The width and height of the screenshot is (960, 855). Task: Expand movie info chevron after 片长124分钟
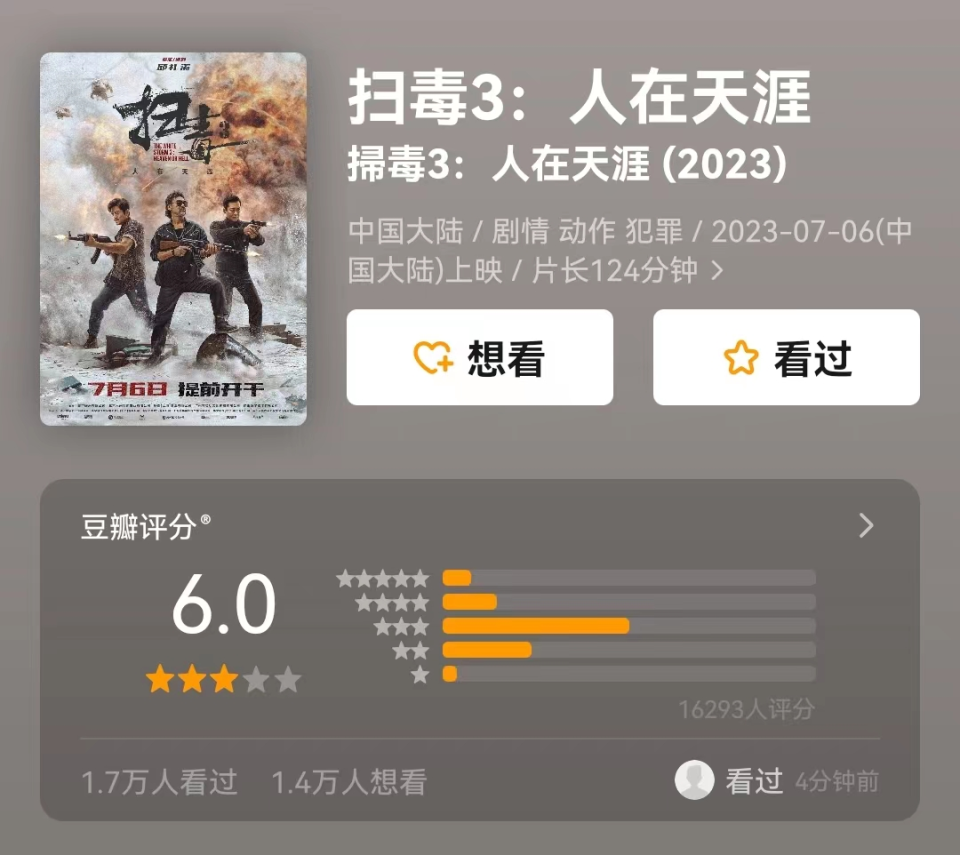tap(718, 271)
